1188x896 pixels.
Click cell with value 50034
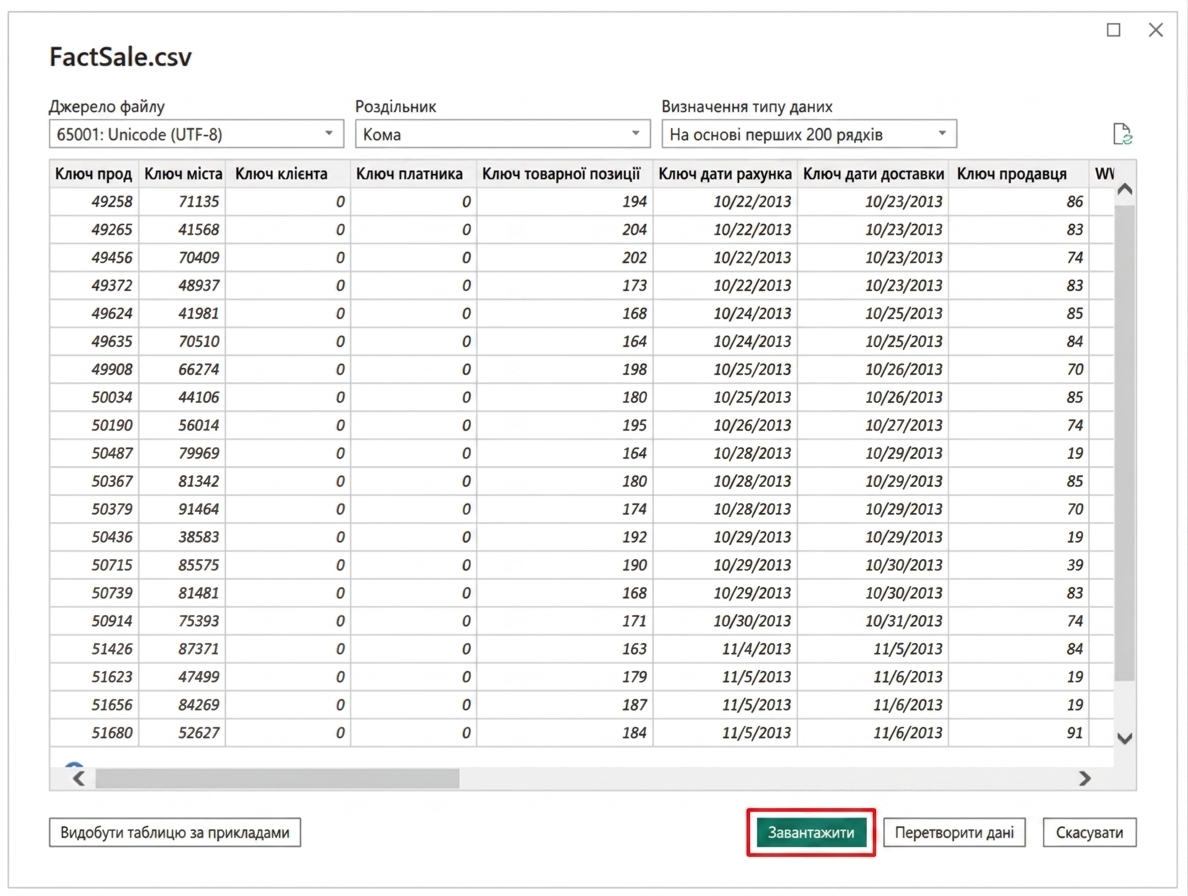tap(94, 398)
